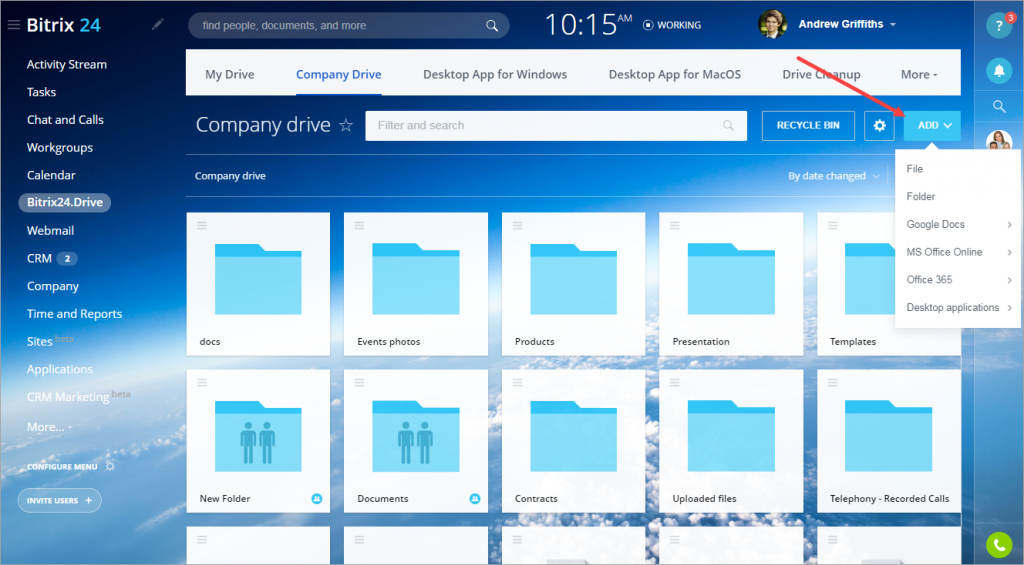Click the Company drive breadcrumb
This screenshot has width=1024, height=565.
coord(230,176)
